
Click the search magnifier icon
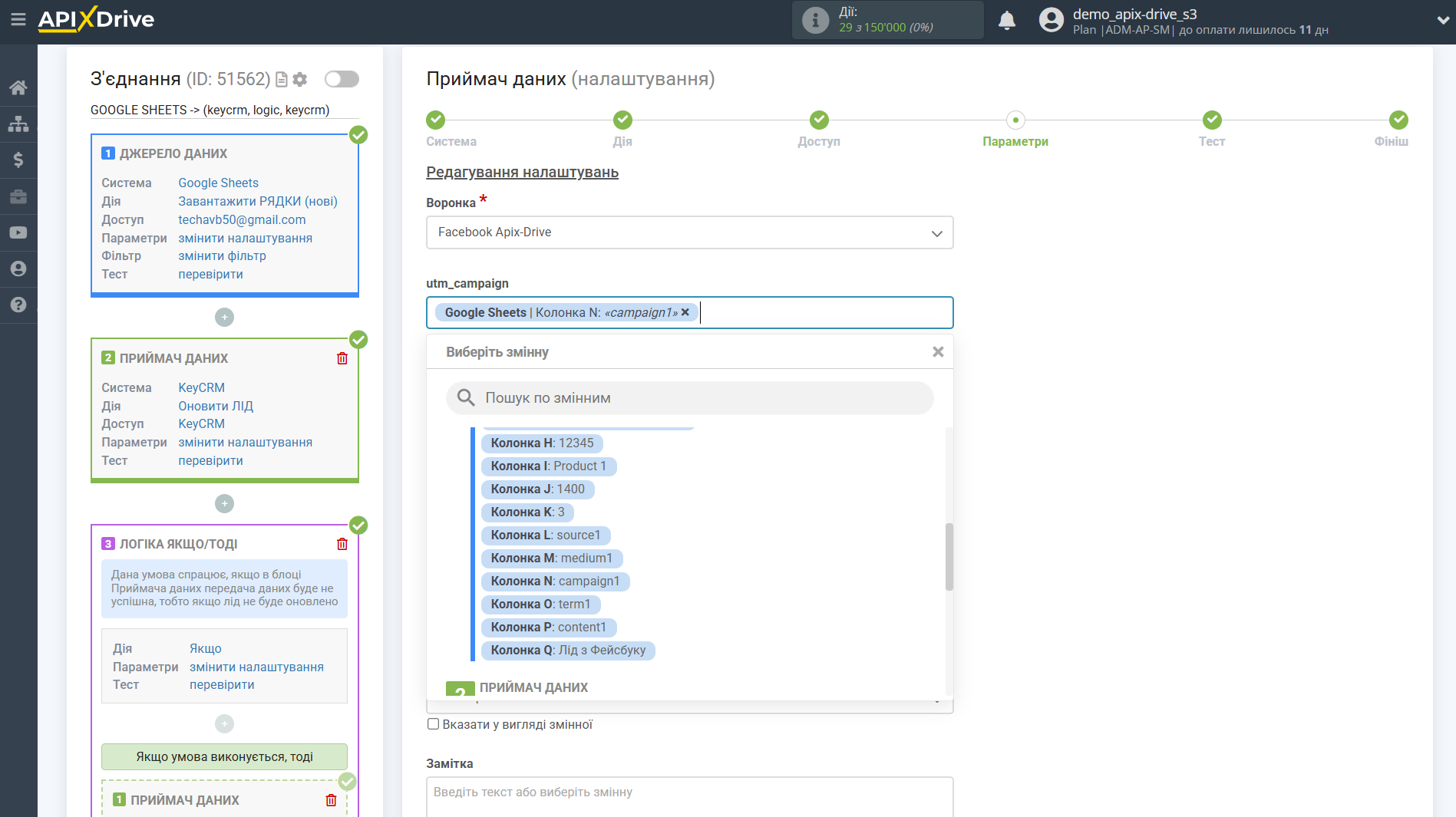click(x=466, y=397)
